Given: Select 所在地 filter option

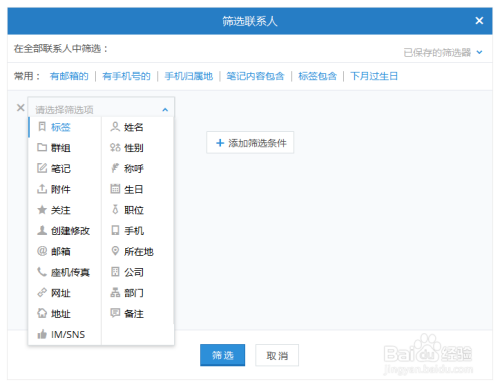Looking at the screenshot, I should [x=138, y=251].
